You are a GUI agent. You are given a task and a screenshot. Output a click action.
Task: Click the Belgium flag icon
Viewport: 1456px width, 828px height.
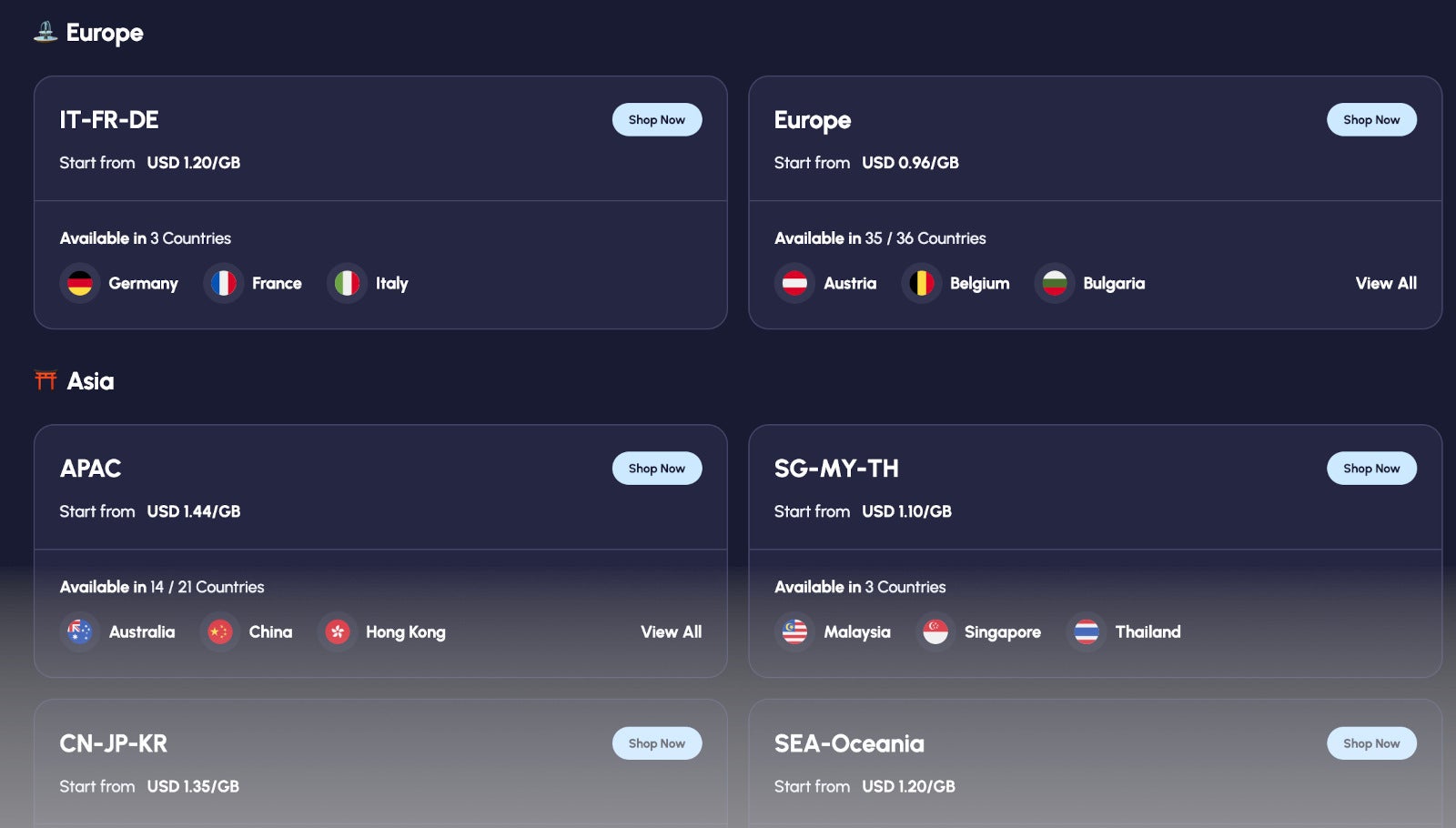[x=921, y=283]
